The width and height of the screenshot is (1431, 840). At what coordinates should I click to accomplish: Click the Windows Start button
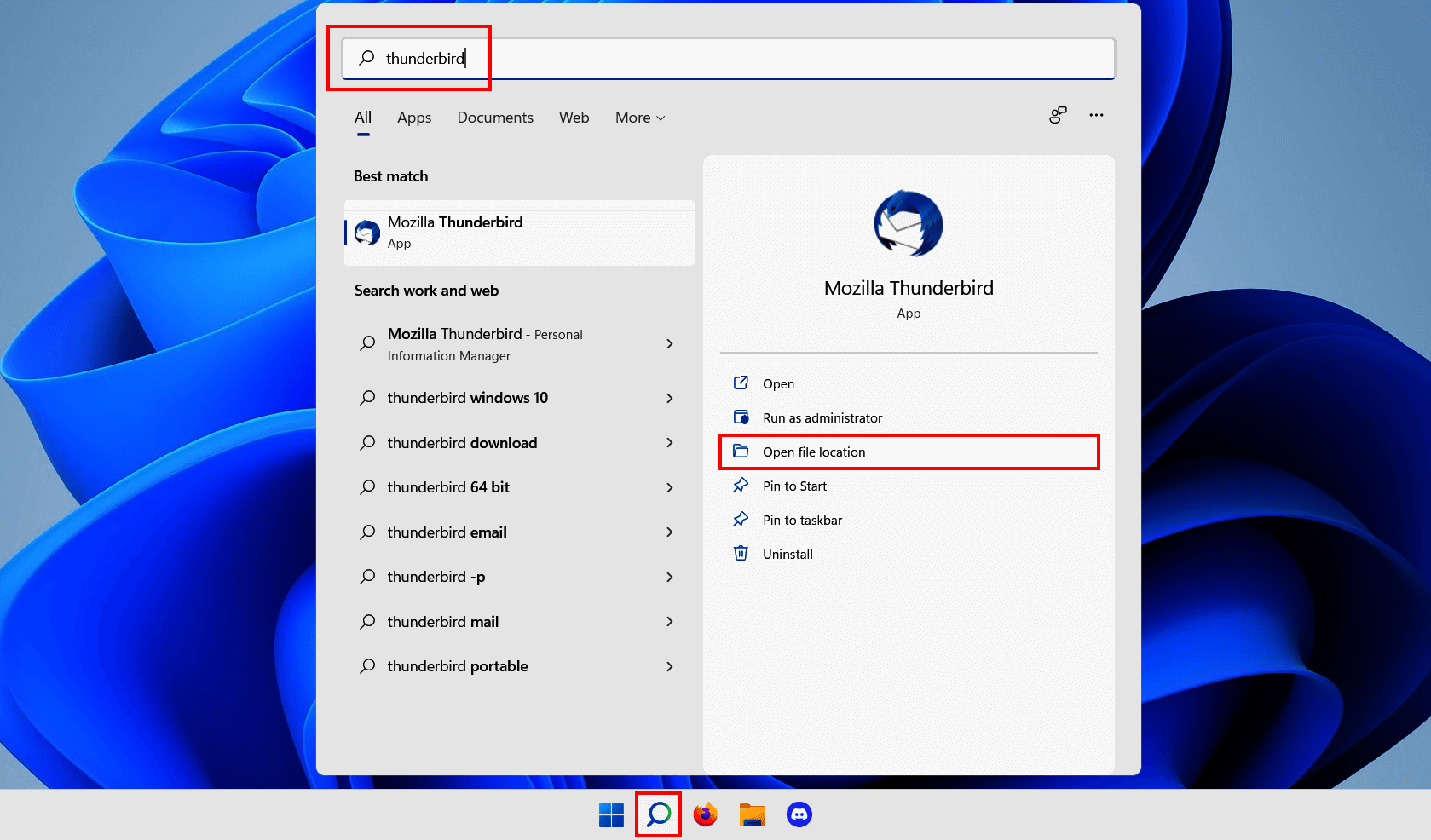click(611, 814)
